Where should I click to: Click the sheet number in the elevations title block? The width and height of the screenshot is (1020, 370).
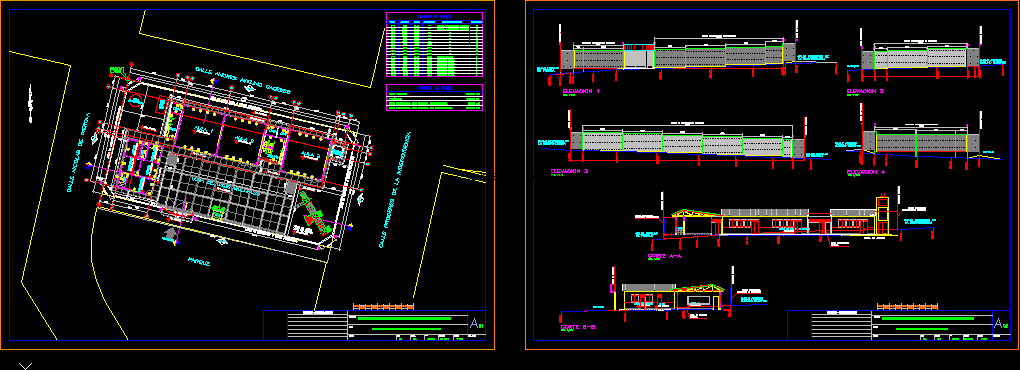1001,323
